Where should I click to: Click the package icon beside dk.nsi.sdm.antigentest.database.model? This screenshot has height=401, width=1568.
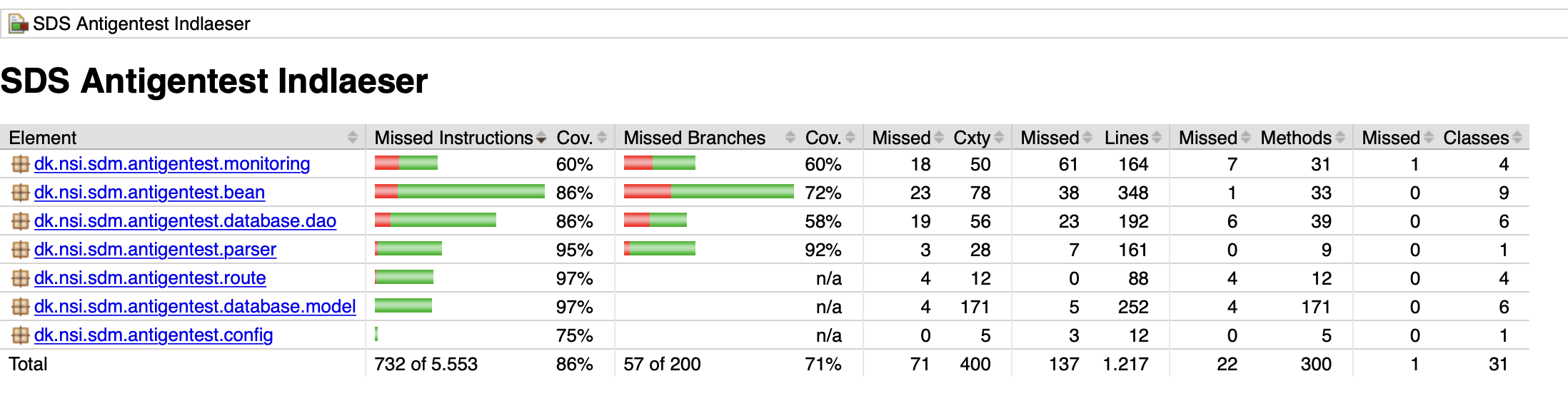pos(20,307)
